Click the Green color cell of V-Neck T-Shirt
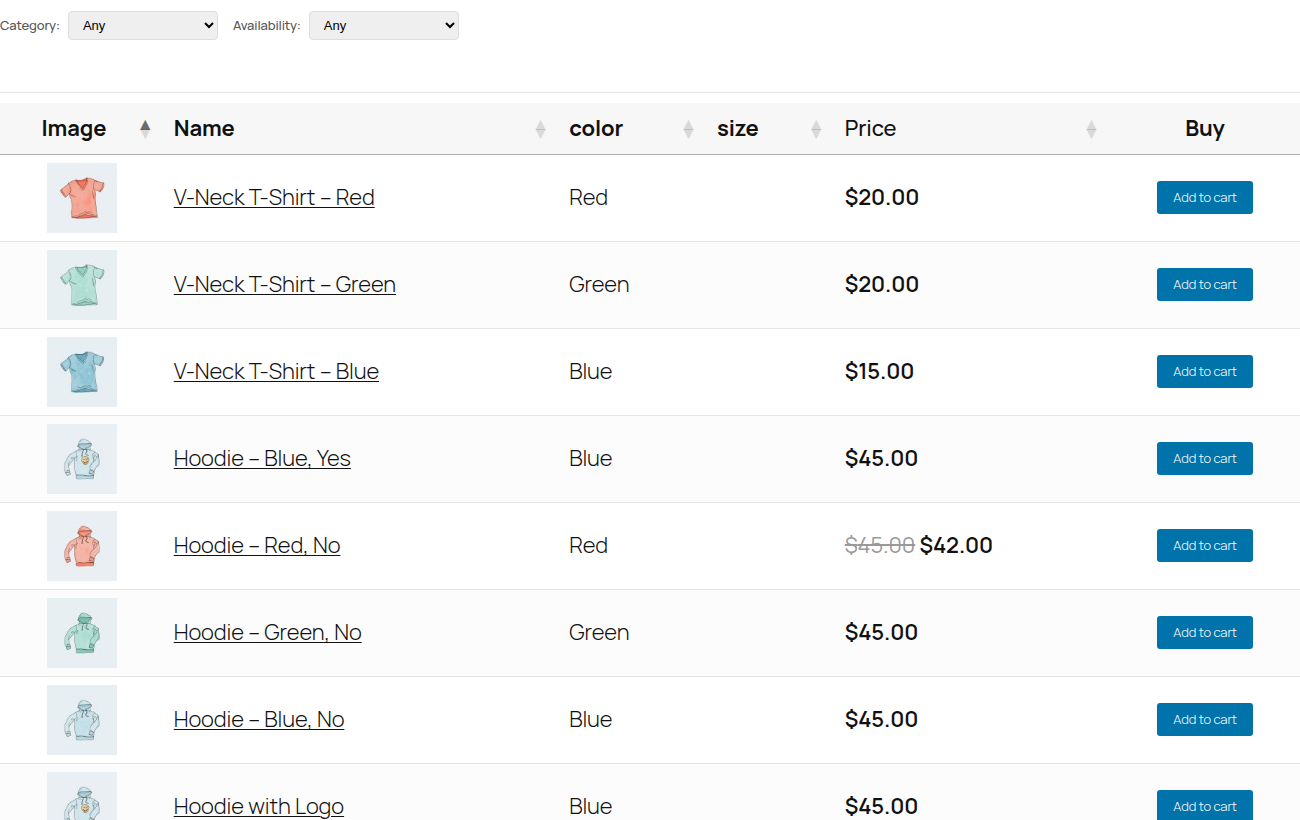The image size is (1300, 820). click(599, 285)
